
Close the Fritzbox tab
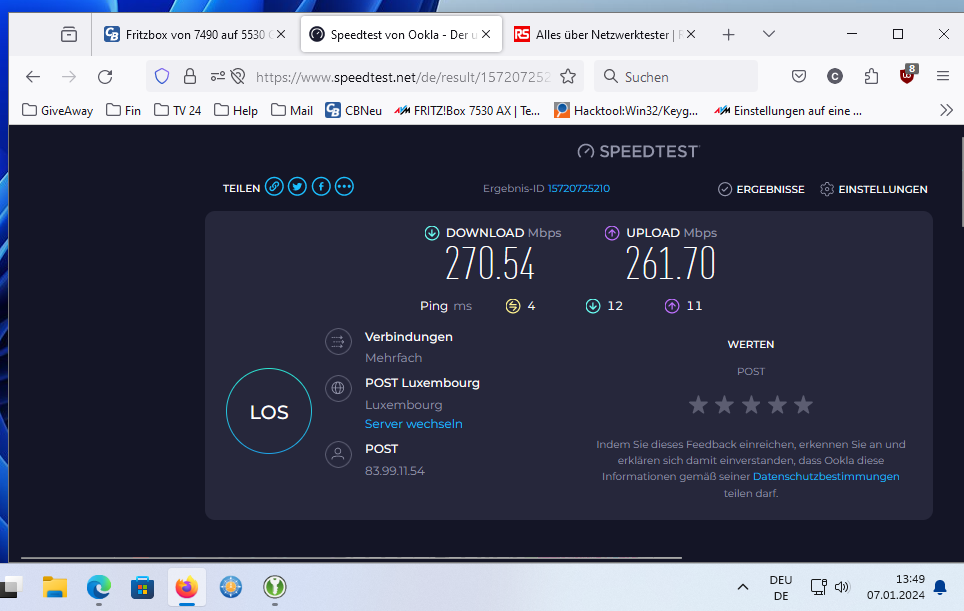pyautogui.click(x=281, y=34)
